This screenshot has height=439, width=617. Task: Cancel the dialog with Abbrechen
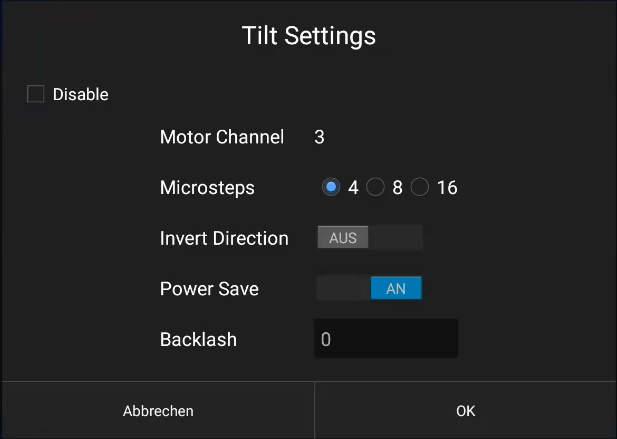click(x=158, y=411)
